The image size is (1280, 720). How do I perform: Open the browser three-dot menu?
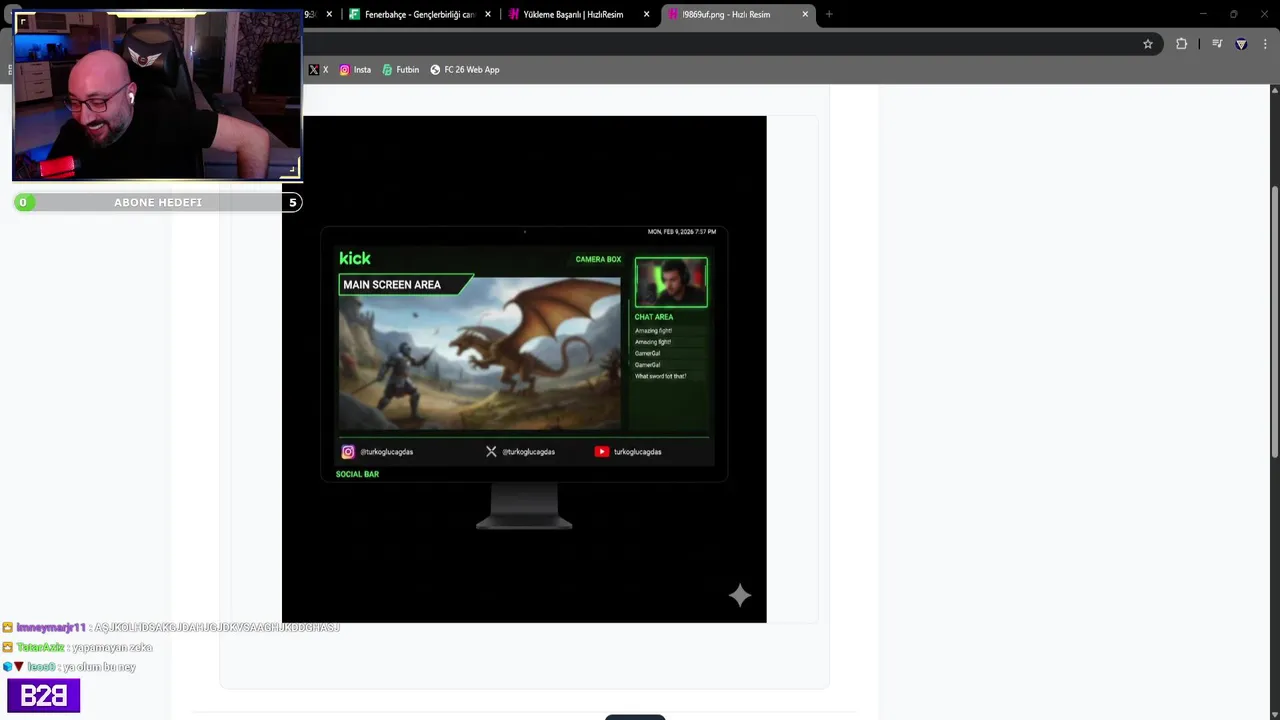click(x=1265, y=44)
